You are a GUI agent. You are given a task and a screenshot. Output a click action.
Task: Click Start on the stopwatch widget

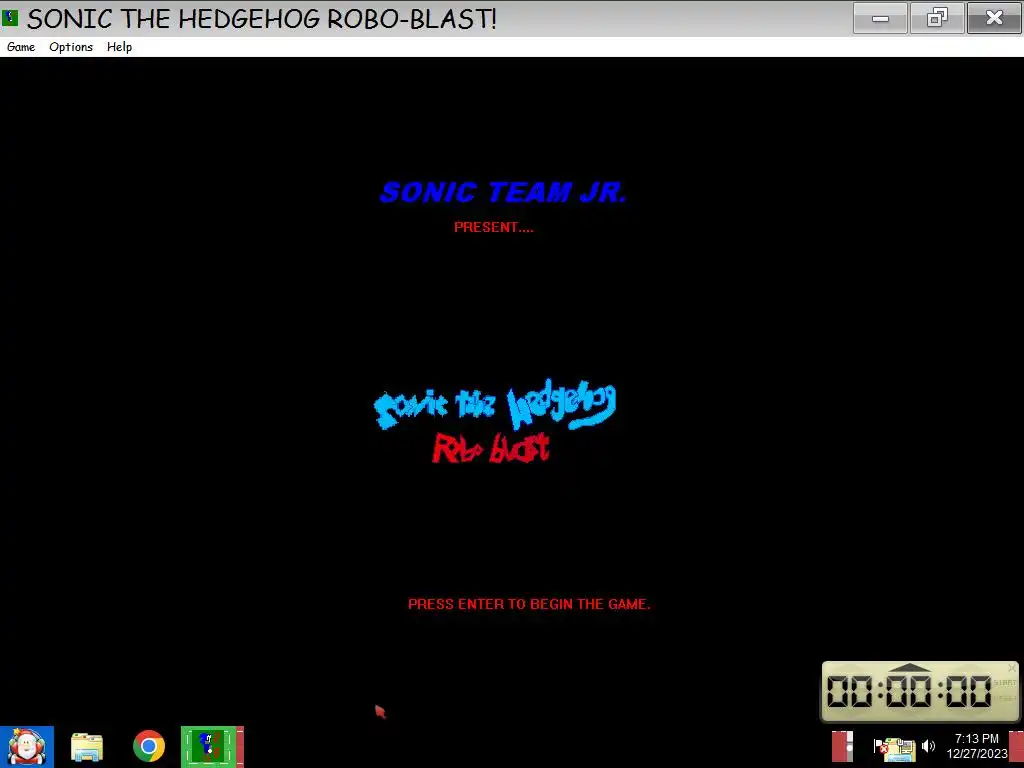pos(1004,682)
